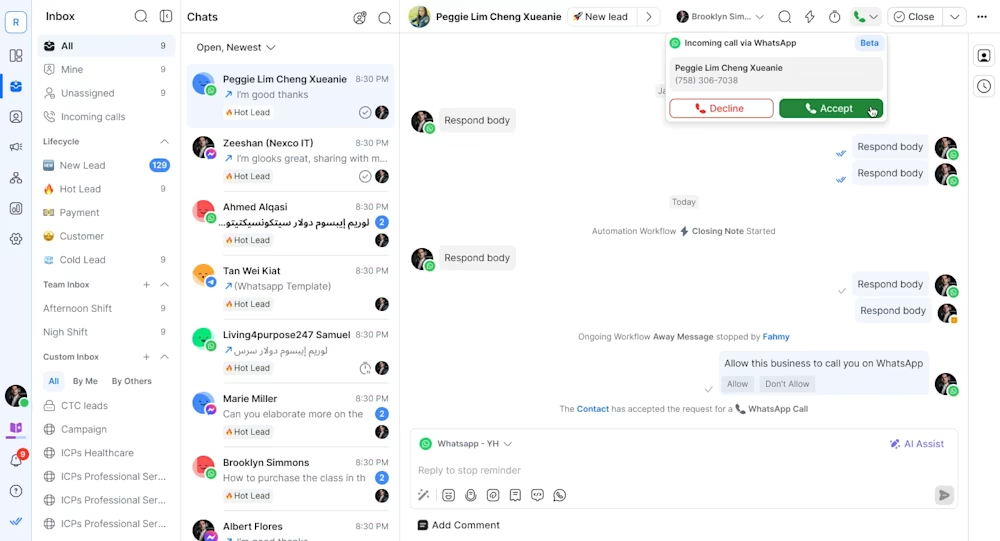Click the snippets icon in composer

[x=515, y=495]
